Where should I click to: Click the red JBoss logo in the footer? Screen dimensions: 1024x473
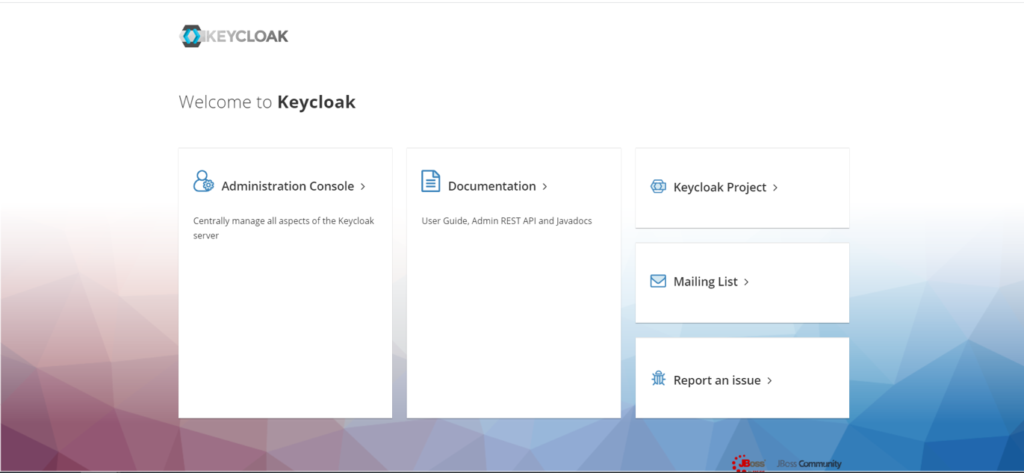point(748,463)
